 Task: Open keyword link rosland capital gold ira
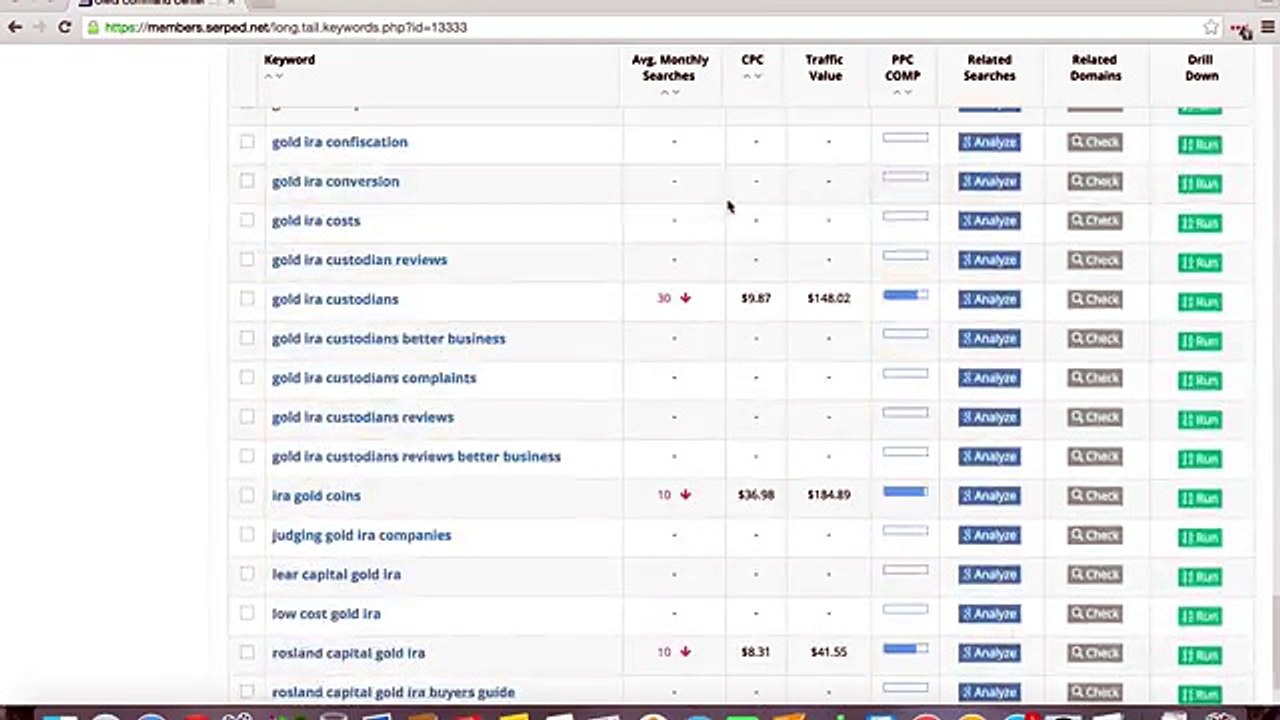click(x=348, y=653)
